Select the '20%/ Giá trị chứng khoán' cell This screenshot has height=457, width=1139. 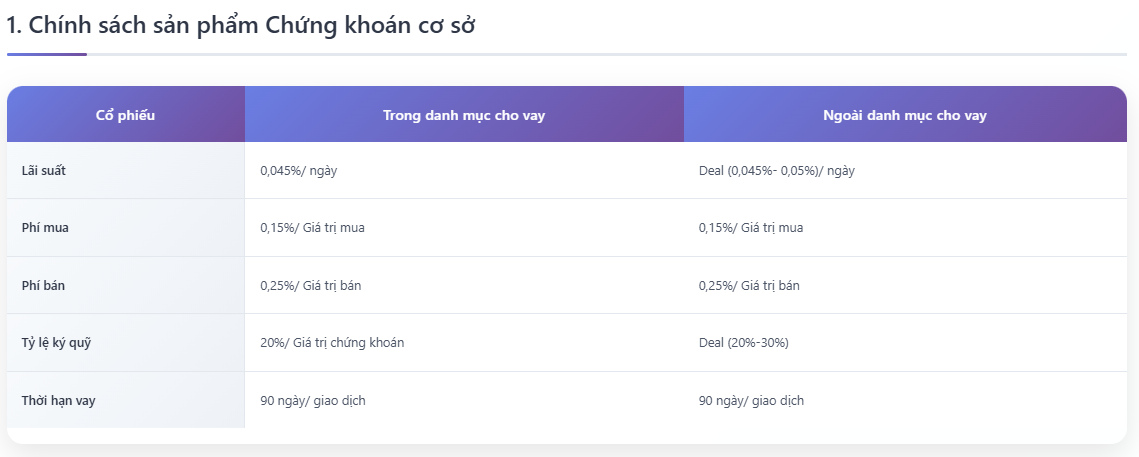pyautogui.click(x=332, y=343)
